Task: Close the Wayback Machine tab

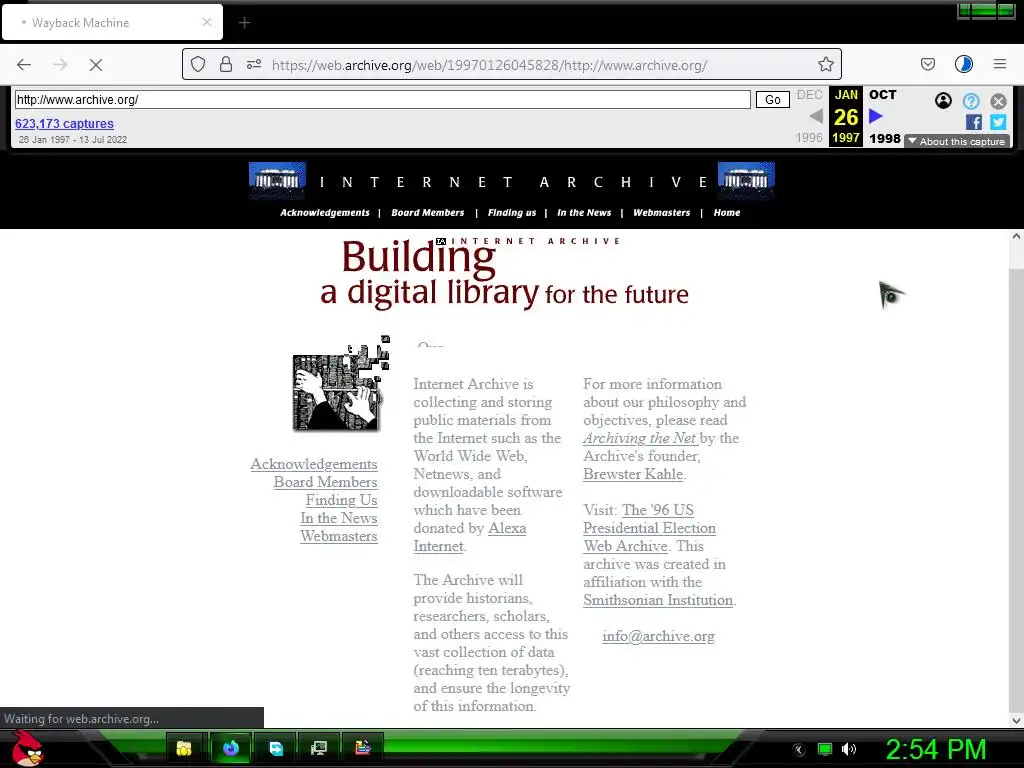Action: pyautogui.click(x=206, y=22)
